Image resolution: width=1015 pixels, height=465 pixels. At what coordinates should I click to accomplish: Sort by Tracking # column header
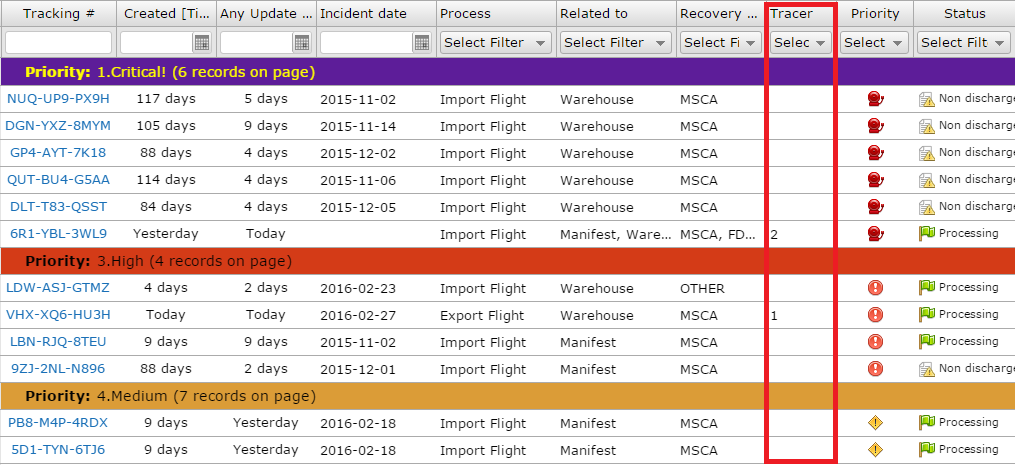point(58,14)
